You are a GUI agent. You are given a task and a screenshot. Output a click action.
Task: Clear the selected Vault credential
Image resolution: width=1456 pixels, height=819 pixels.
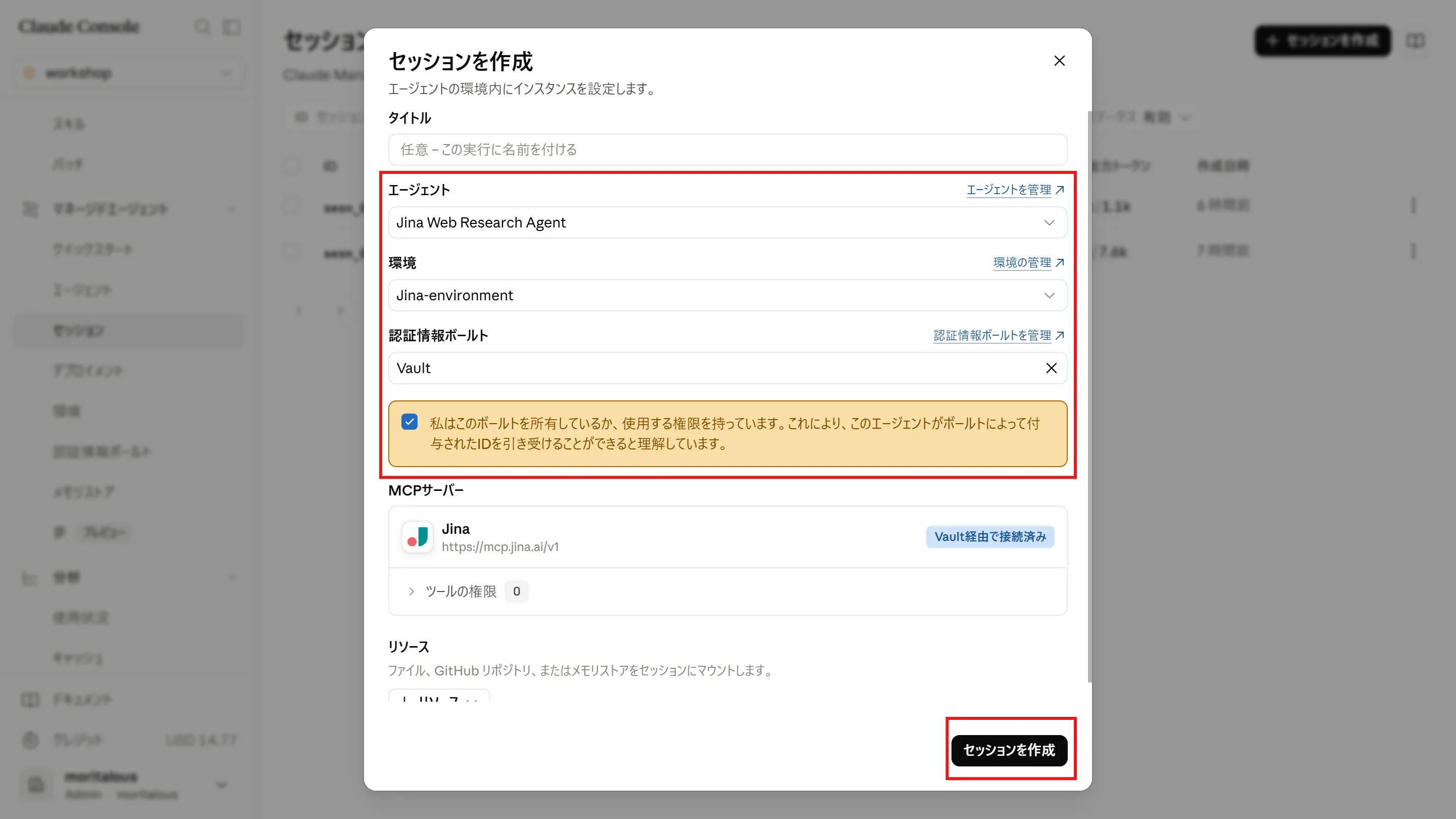tap(1051, 368)
